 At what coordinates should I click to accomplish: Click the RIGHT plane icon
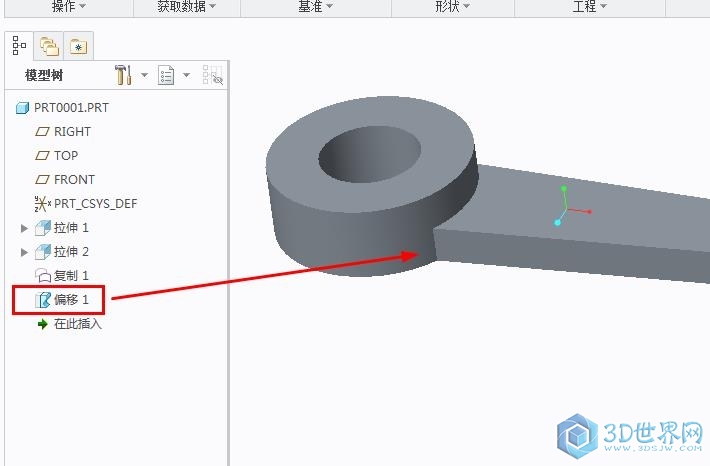(42, 132)
